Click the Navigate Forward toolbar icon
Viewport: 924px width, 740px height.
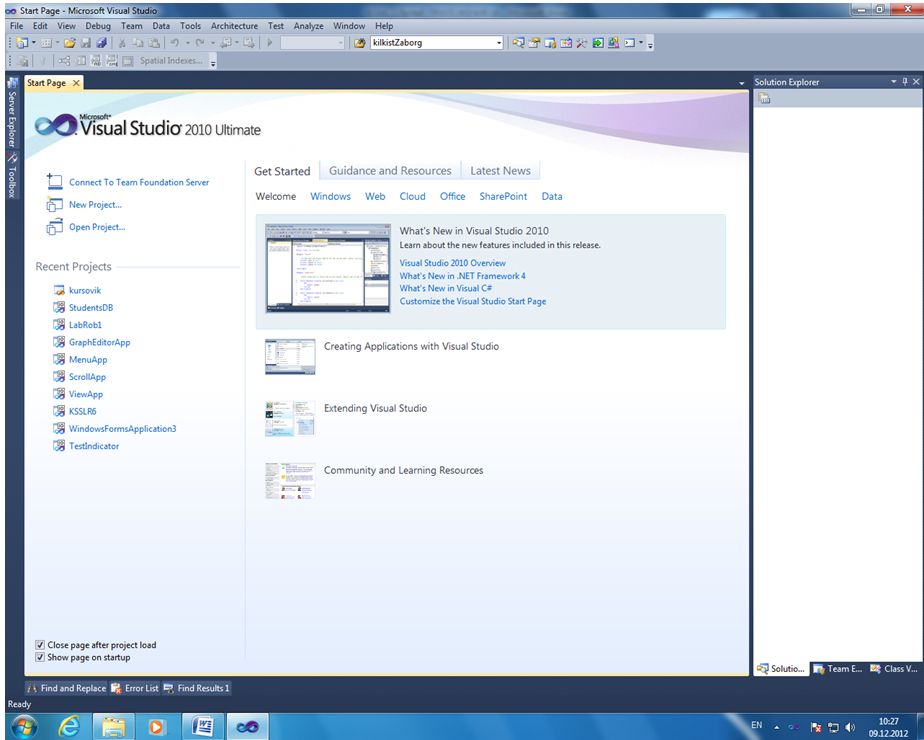point(249,42)
